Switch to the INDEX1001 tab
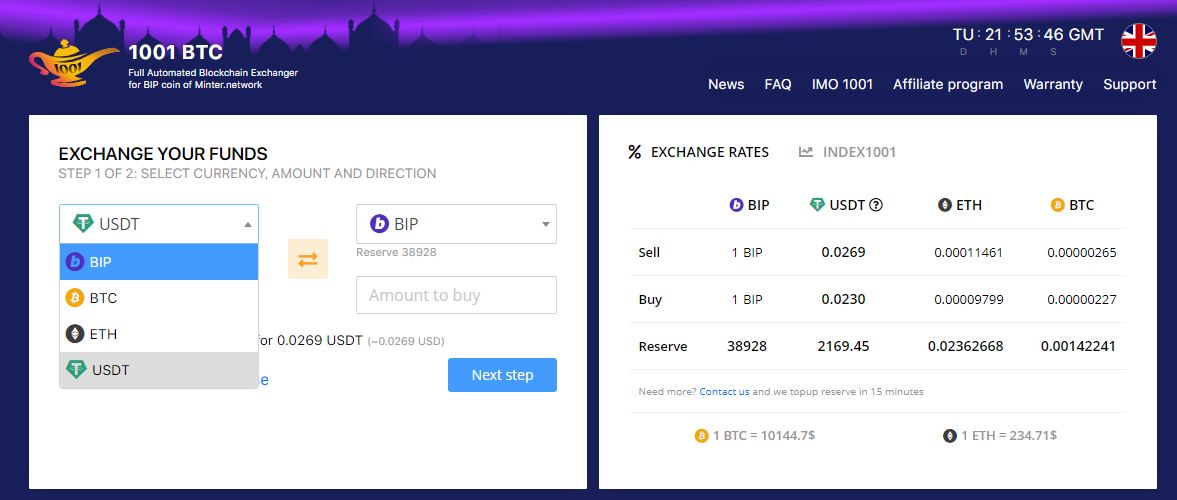Screen dimensions: 1177x500 [847, 152]
